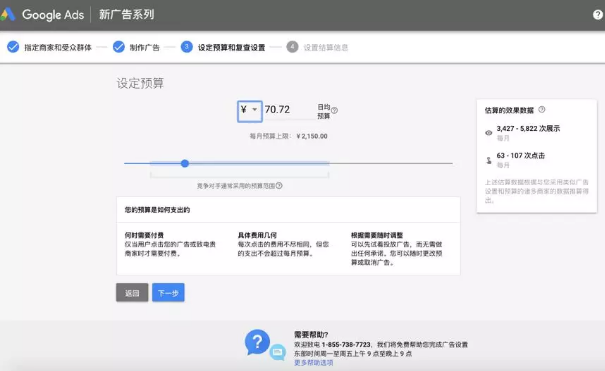Click 您的预算是如何支出的 heading
The width and height of the screenshot is (605, 371).
(157, 210)
